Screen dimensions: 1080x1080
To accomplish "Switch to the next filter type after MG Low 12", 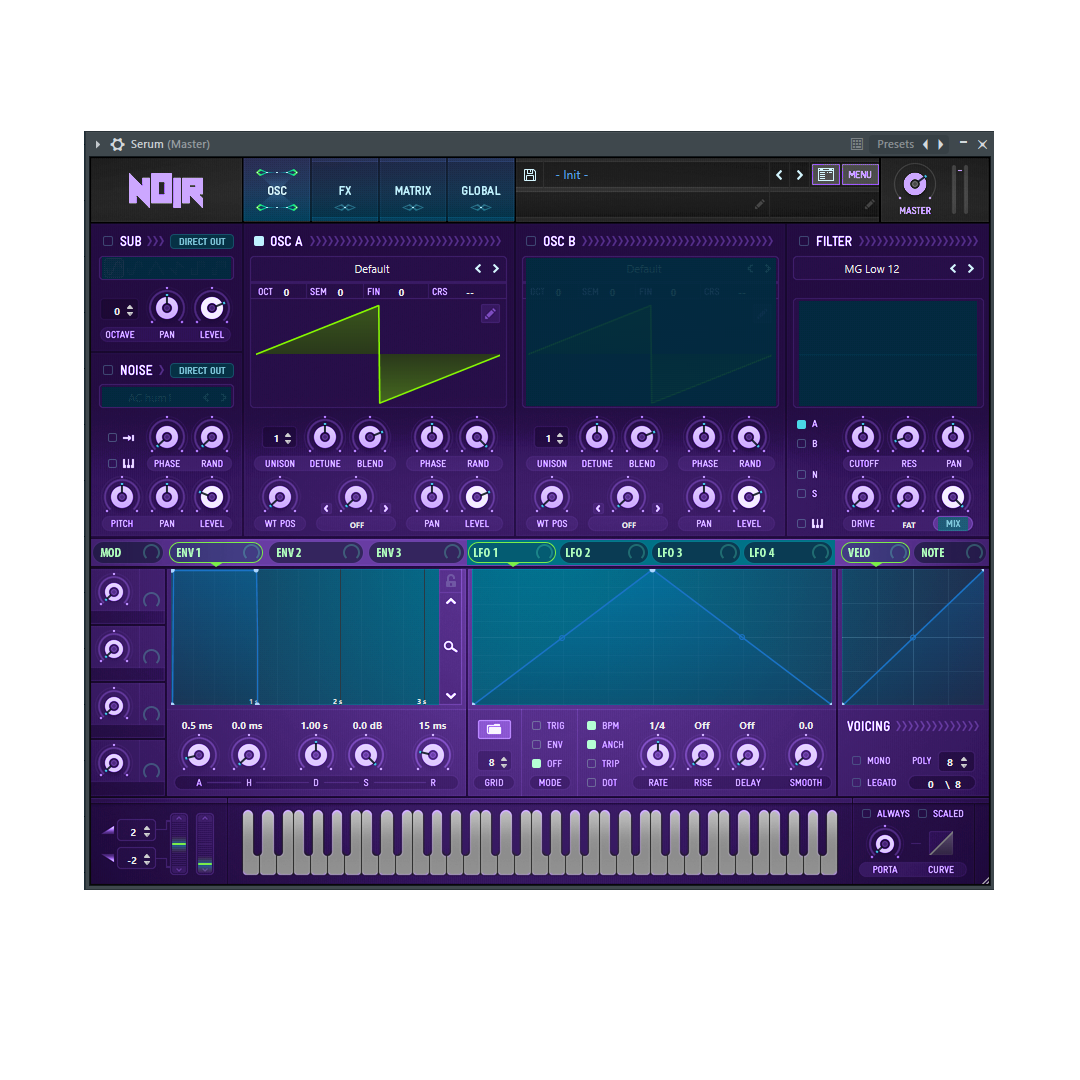I will pyautogui.click(x=968, y=268).
